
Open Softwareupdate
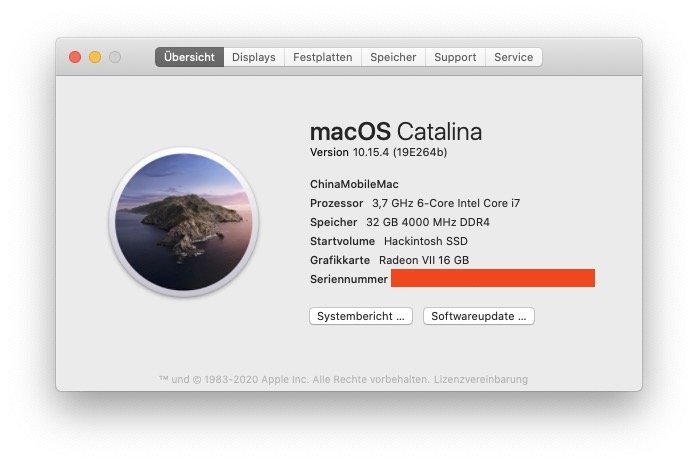pos(479,316)
